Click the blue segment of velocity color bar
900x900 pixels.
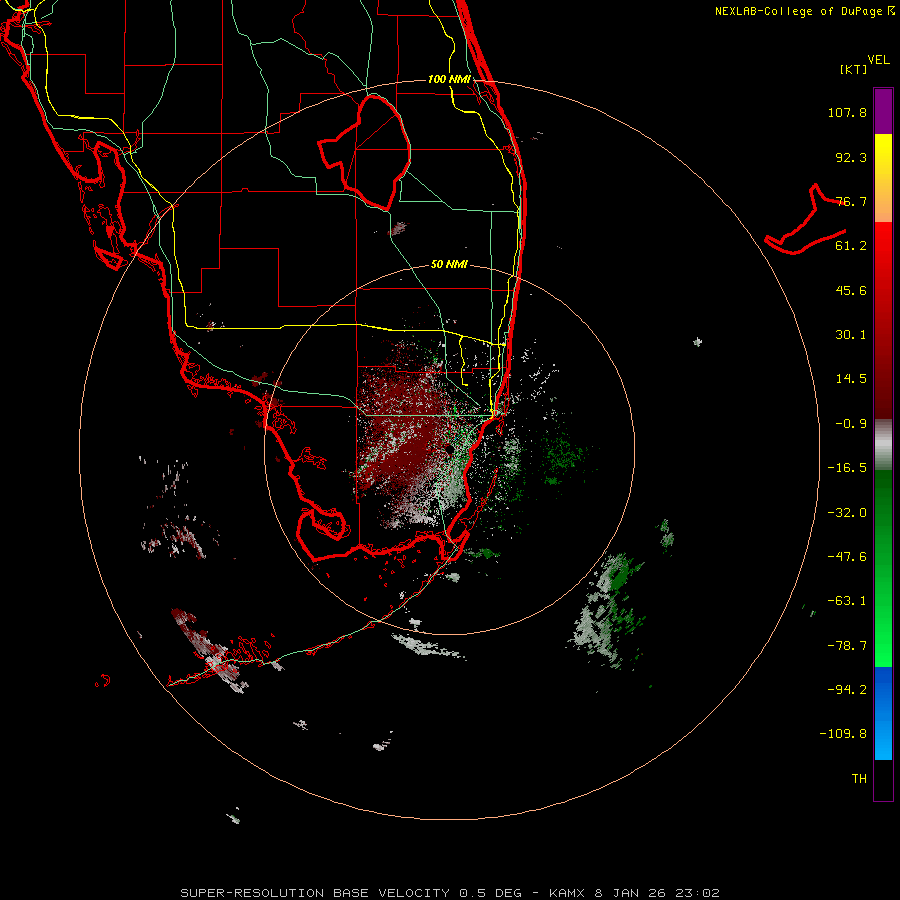[x=883, y=713]
